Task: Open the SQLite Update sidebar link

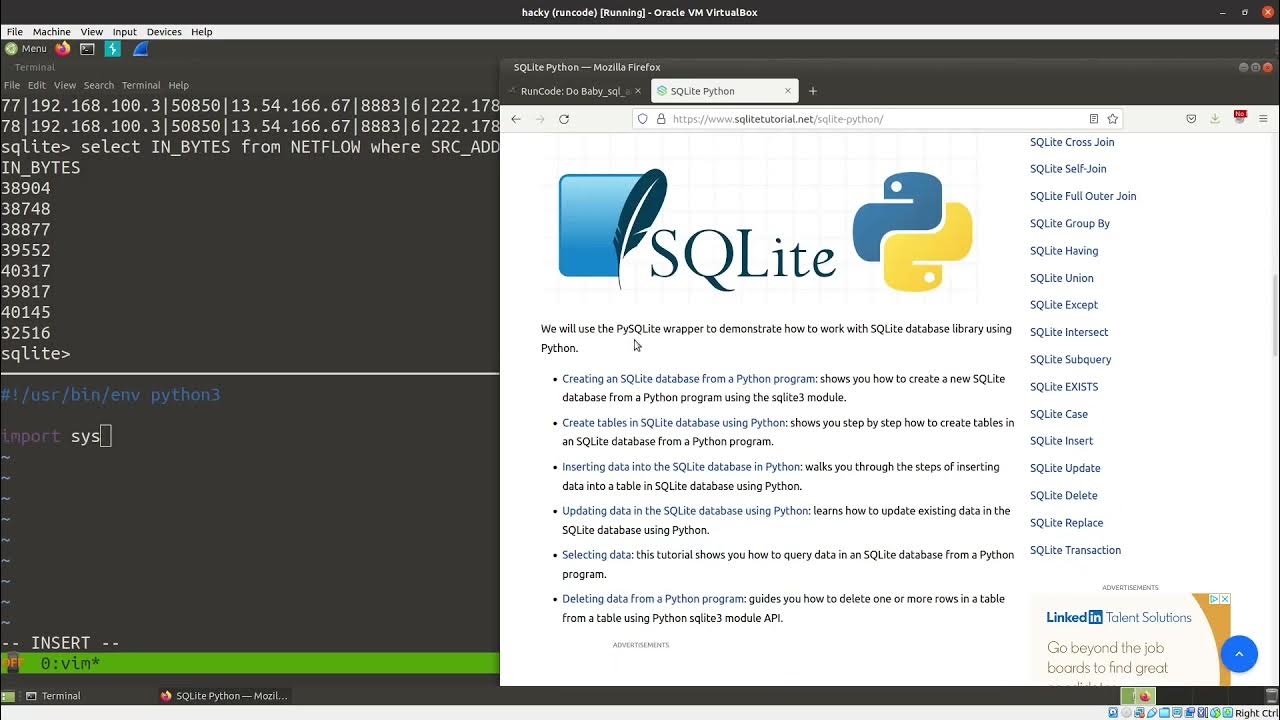Action: click(x=1065, y=468)
